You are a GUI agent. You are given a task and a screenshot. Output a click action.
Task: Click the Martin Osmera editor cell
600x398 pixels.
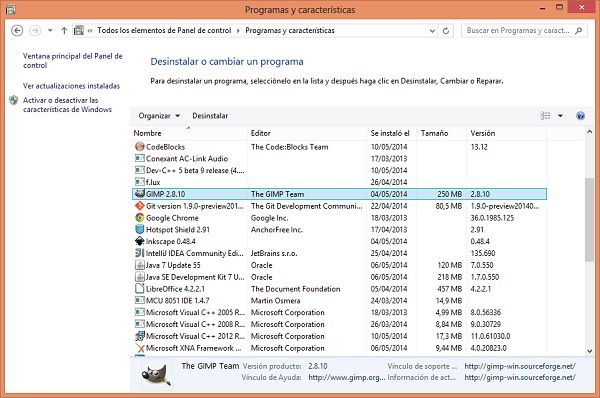point(276,301)
